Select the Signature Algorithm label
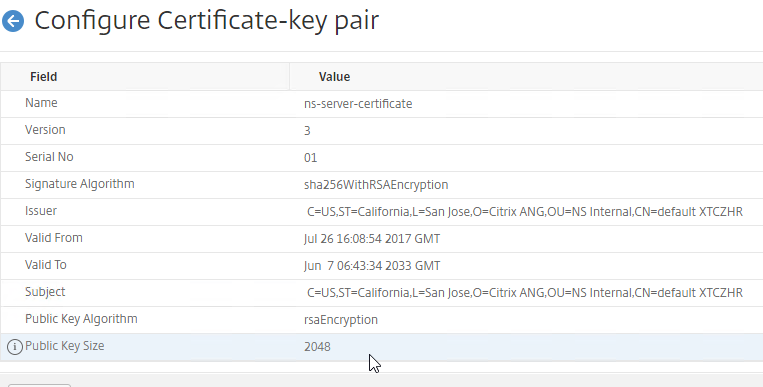 (x=80, y=184)
